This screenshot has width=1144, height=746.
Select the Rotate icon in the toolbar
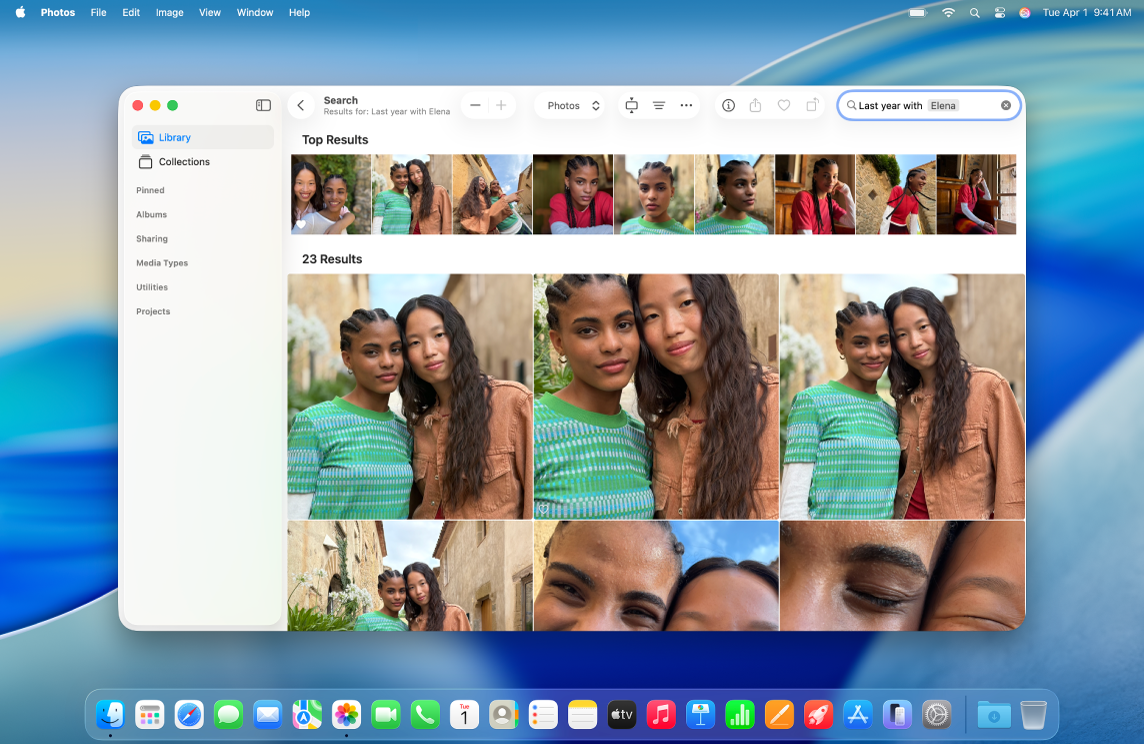pyautogui.click(x=810, y=105)
